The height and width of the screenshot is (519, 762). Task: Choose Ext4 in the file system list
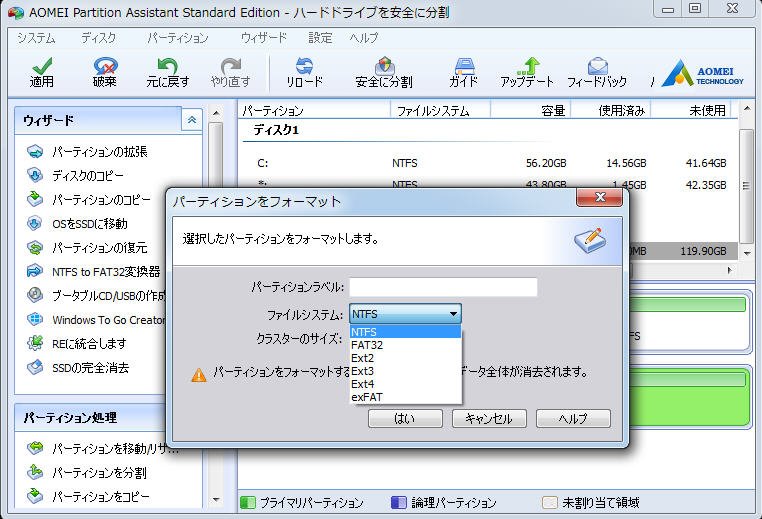click(x=405, y=384)
